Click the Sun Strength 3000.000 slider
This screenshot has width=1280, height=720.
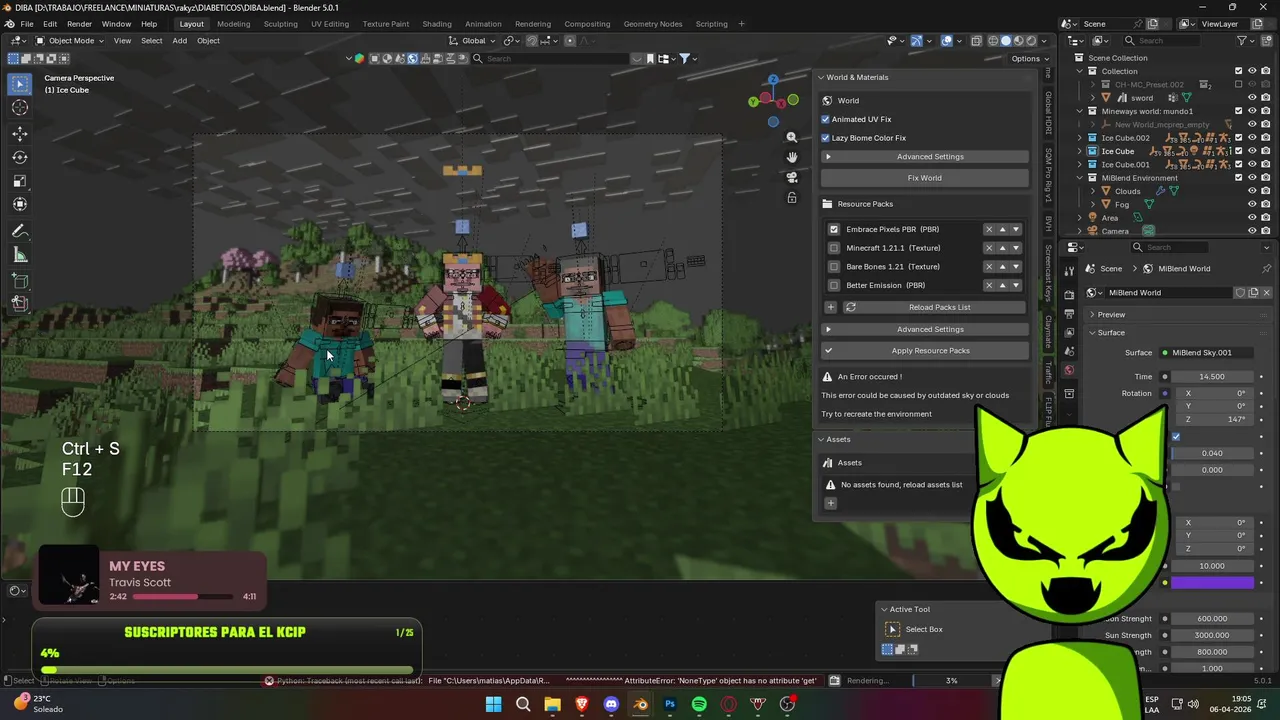coord(1211,635)
